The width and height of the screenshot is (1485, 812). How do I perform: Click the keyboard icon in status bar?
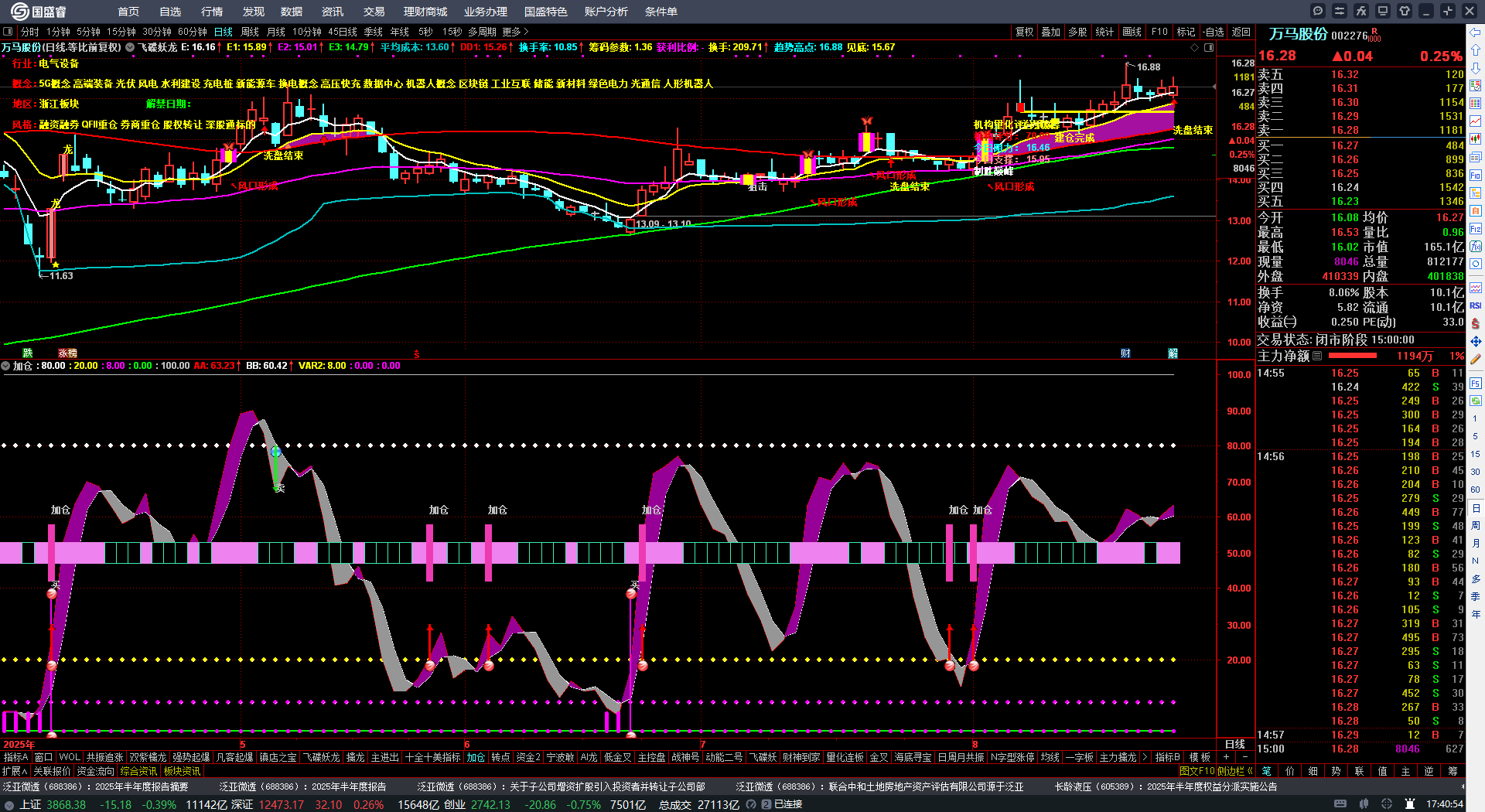[x=1340, y=804]
